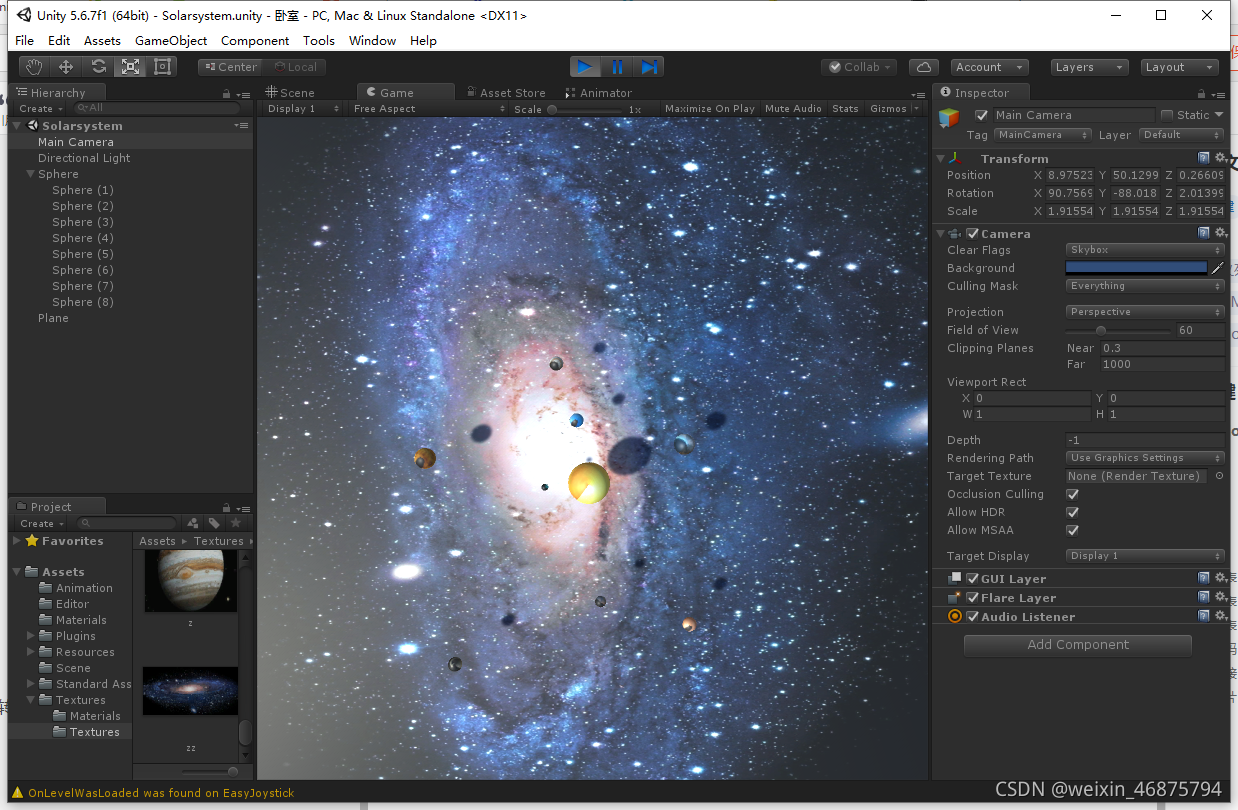
Task: Toggle the Audio Listener enabled checkbox
Action: pos(972,616)
